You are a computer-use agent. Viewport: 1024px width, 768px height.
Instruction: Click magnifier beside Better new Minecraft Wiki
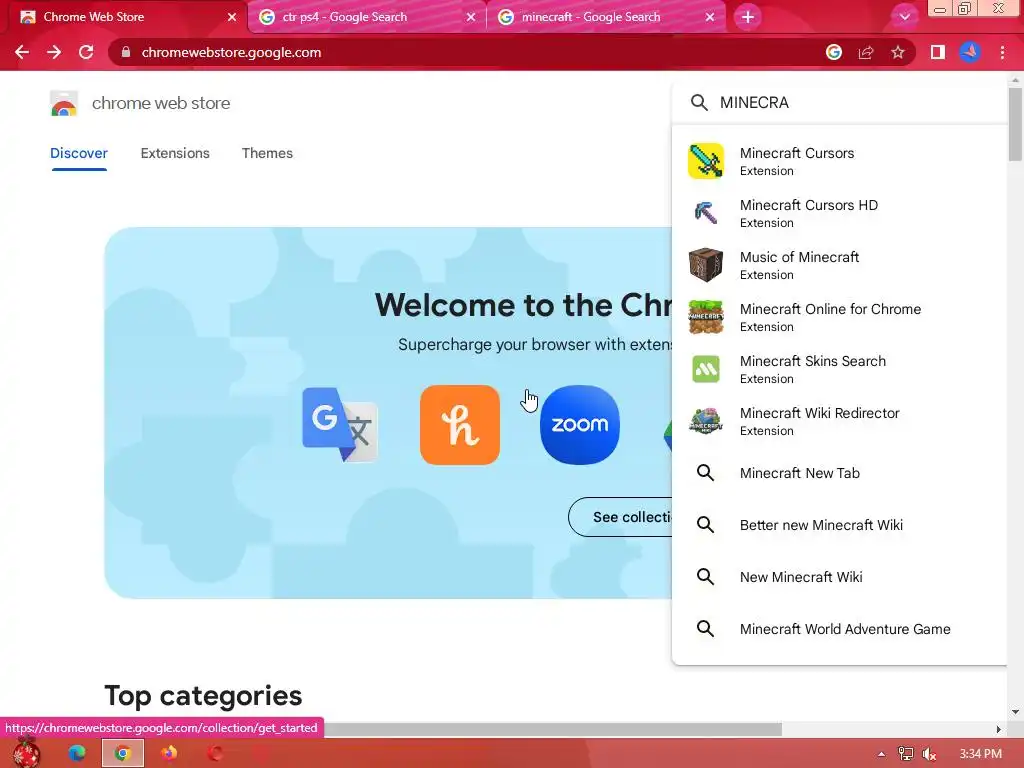[x=705, y=524]
